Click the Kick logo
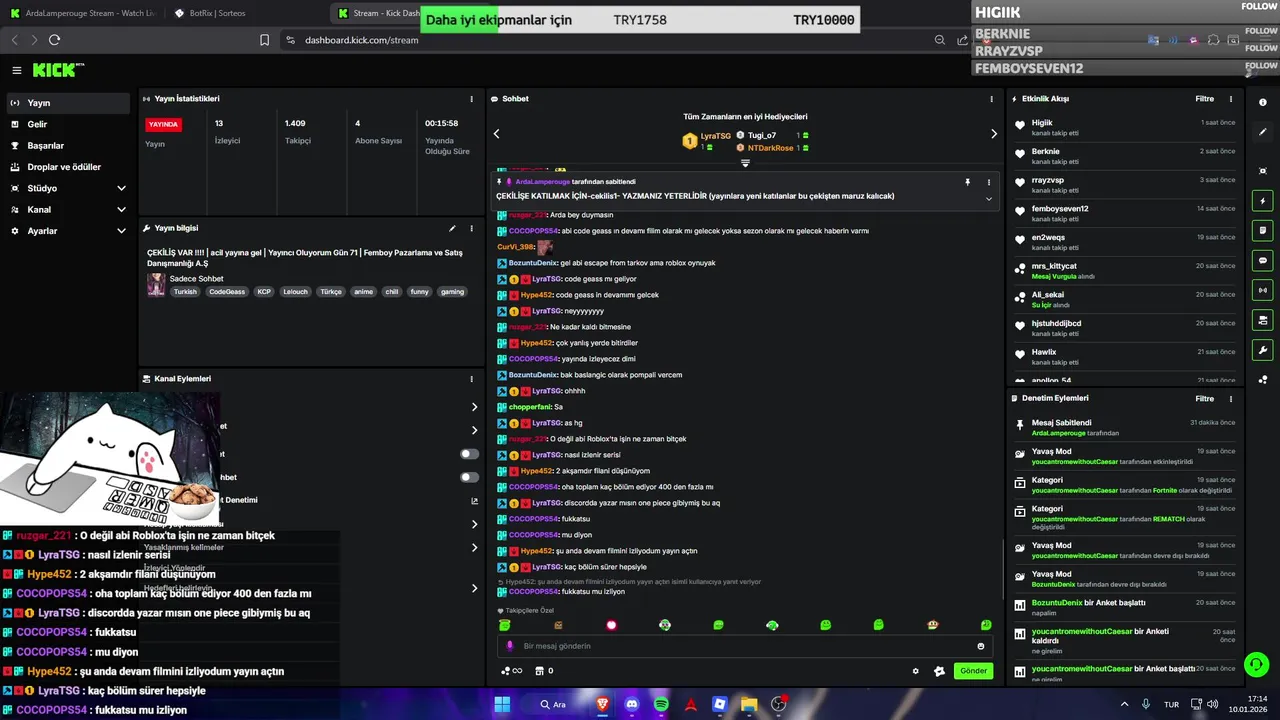The image size is (1280, 720). point(57,70)
